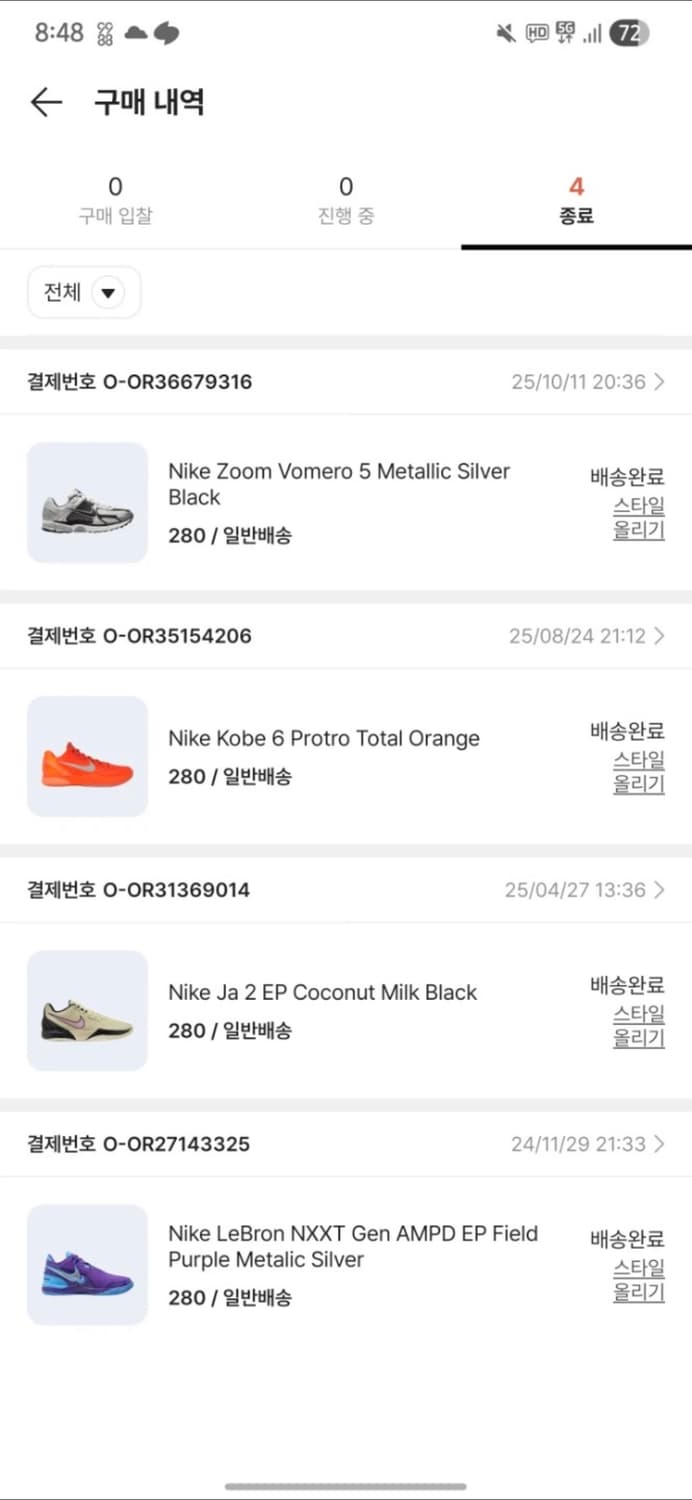Tap the signal strength bars in status bar

(590, 33)
